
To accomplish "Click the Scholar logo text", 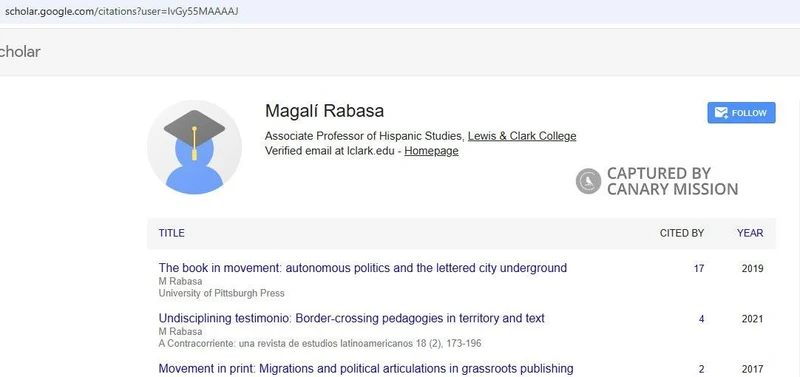I will coord(19,52).
